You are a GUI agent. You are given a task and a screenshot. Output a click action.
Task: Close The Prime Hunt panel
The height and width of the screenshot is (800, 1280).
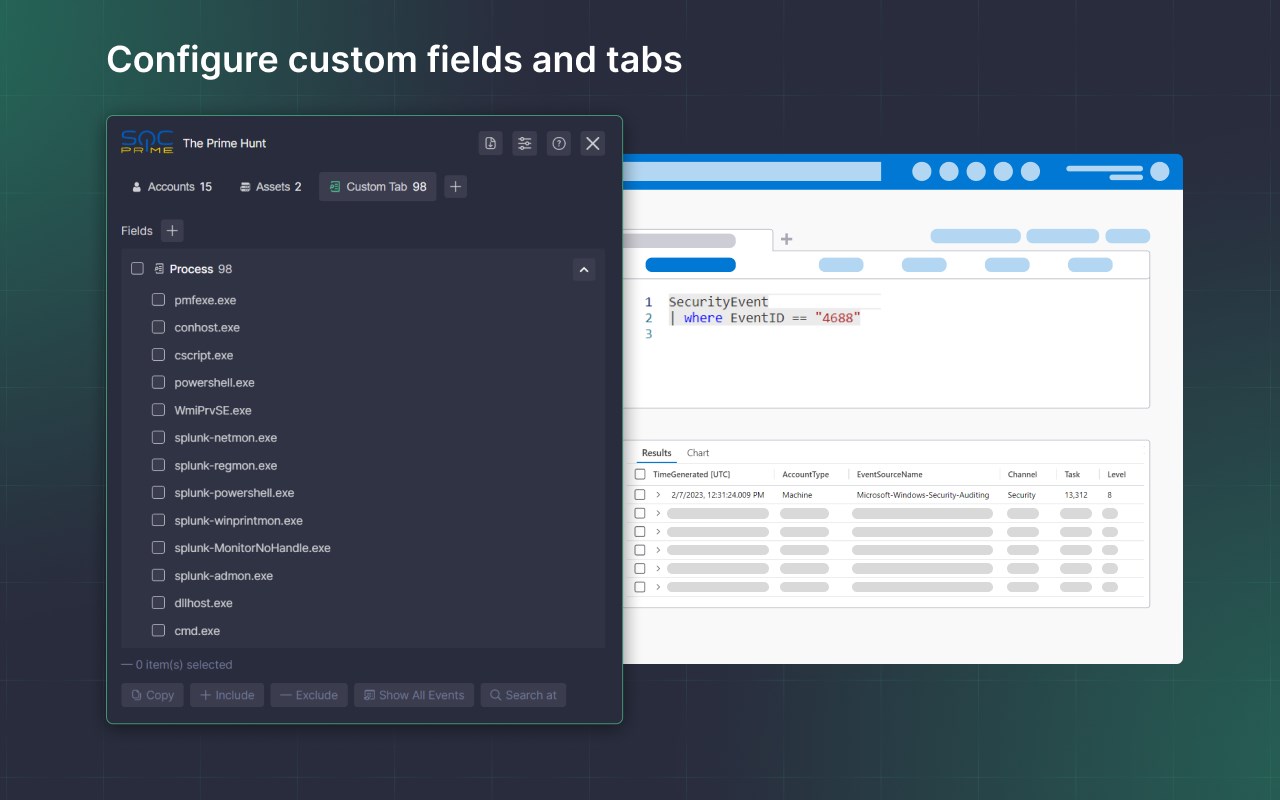(x=593, y=143)
